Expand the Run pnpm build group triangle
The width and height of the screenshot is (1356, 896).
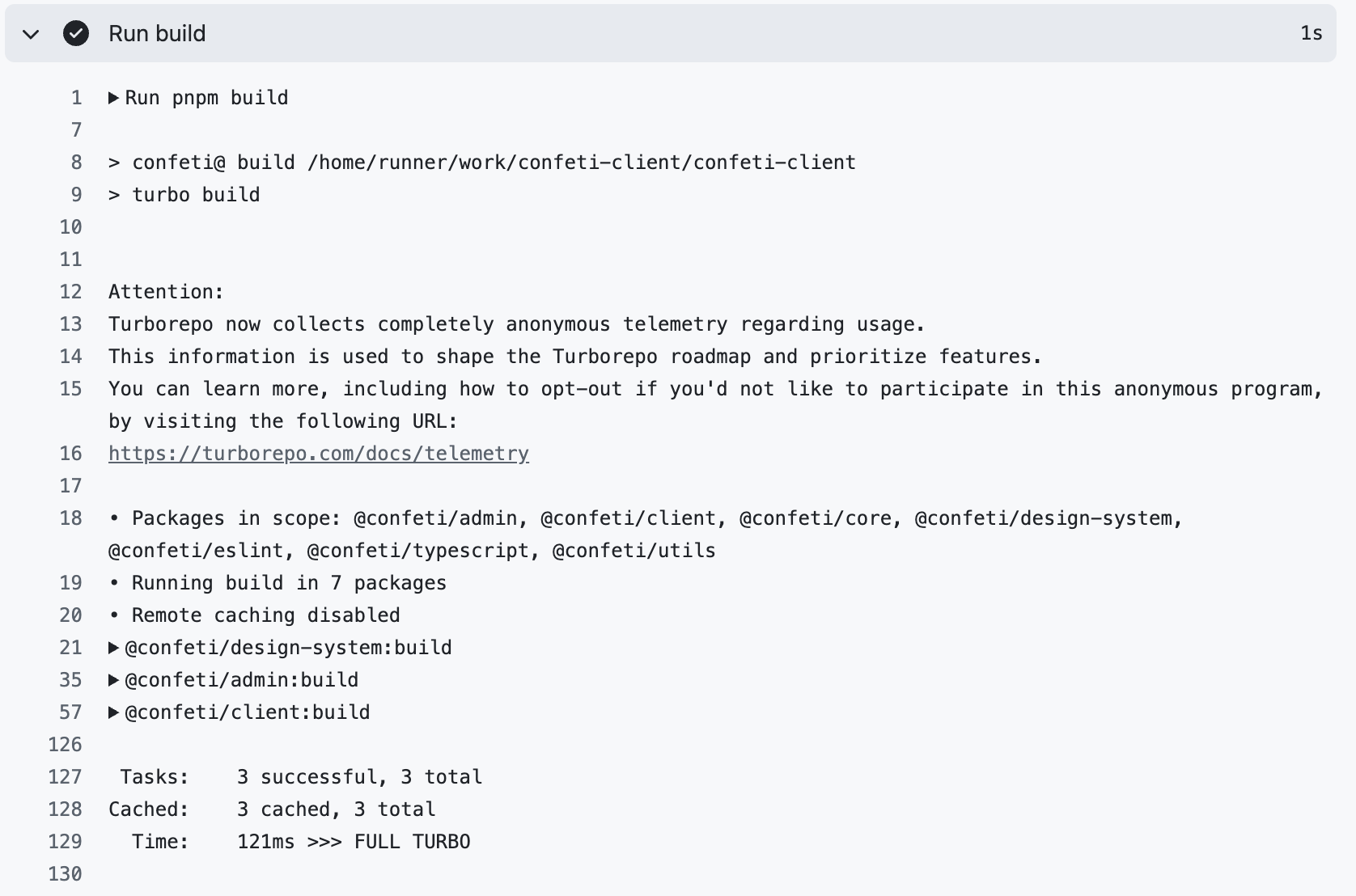tap(114, 98)
